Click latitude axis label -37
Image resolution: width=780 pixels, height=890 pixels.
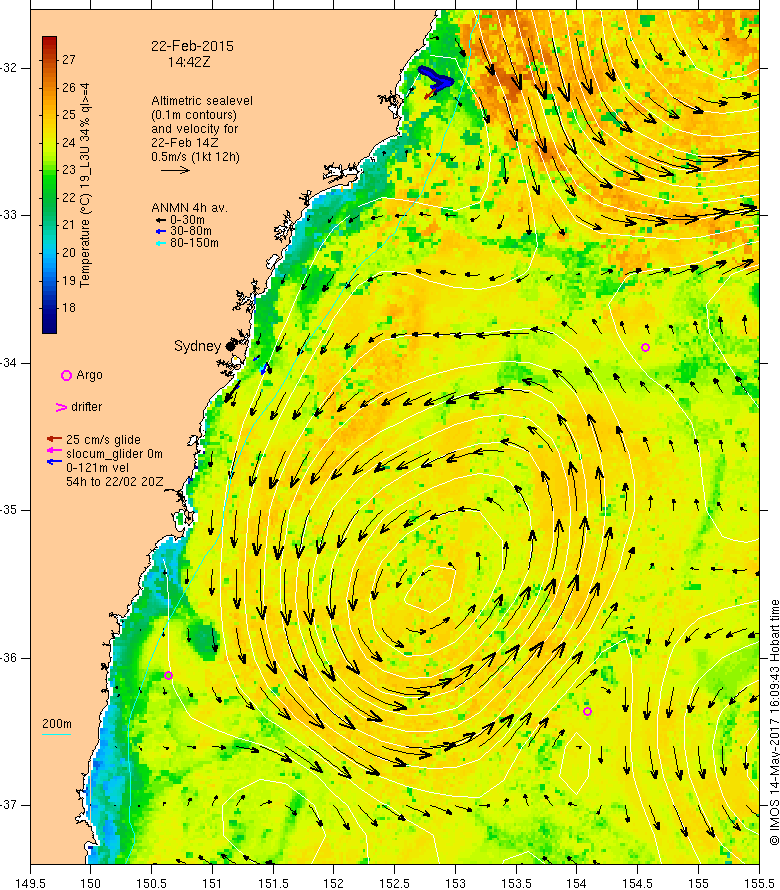[x=9, y=805]
